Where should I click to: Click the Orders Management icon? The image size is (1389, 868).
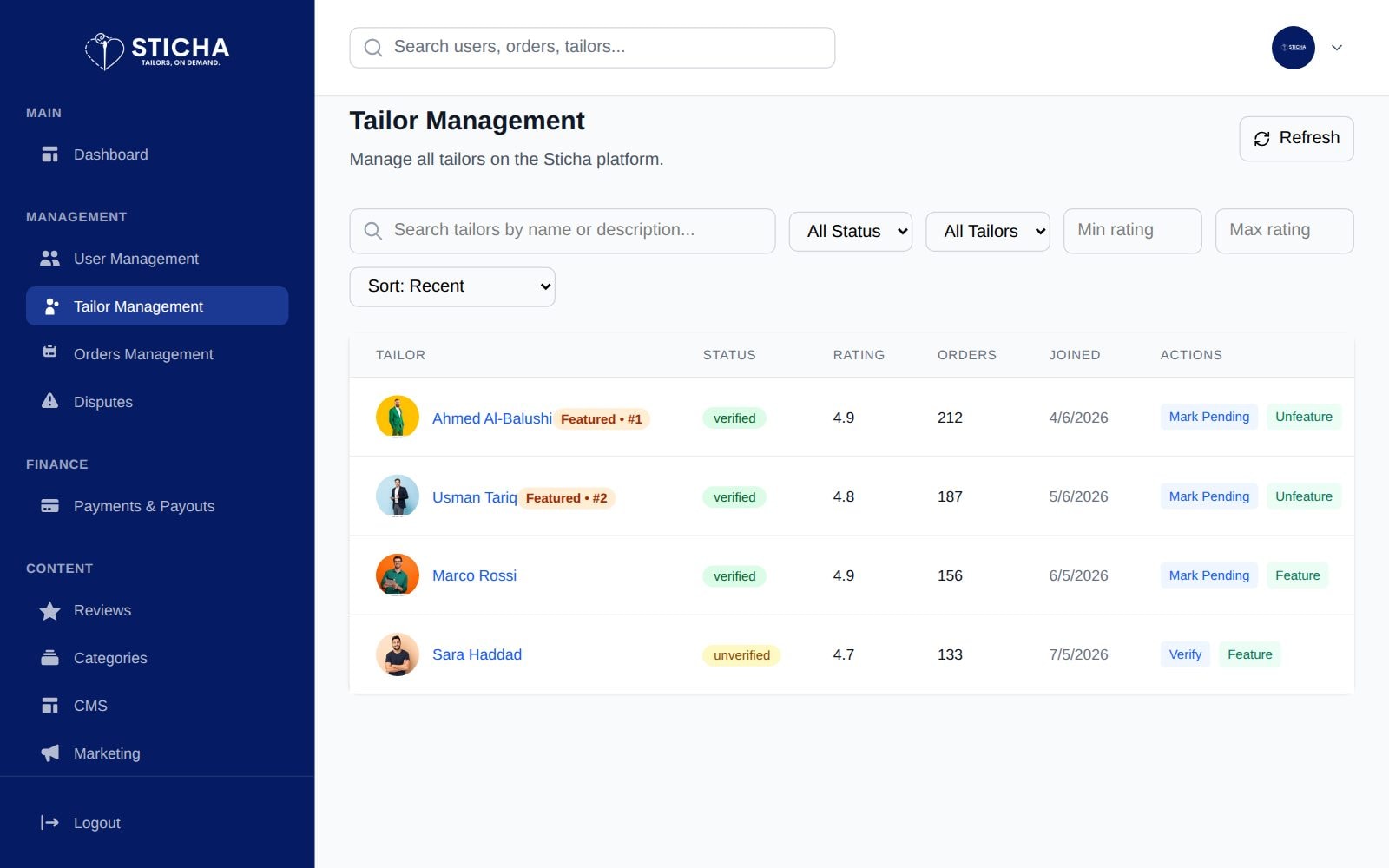(x=50, y=352)
